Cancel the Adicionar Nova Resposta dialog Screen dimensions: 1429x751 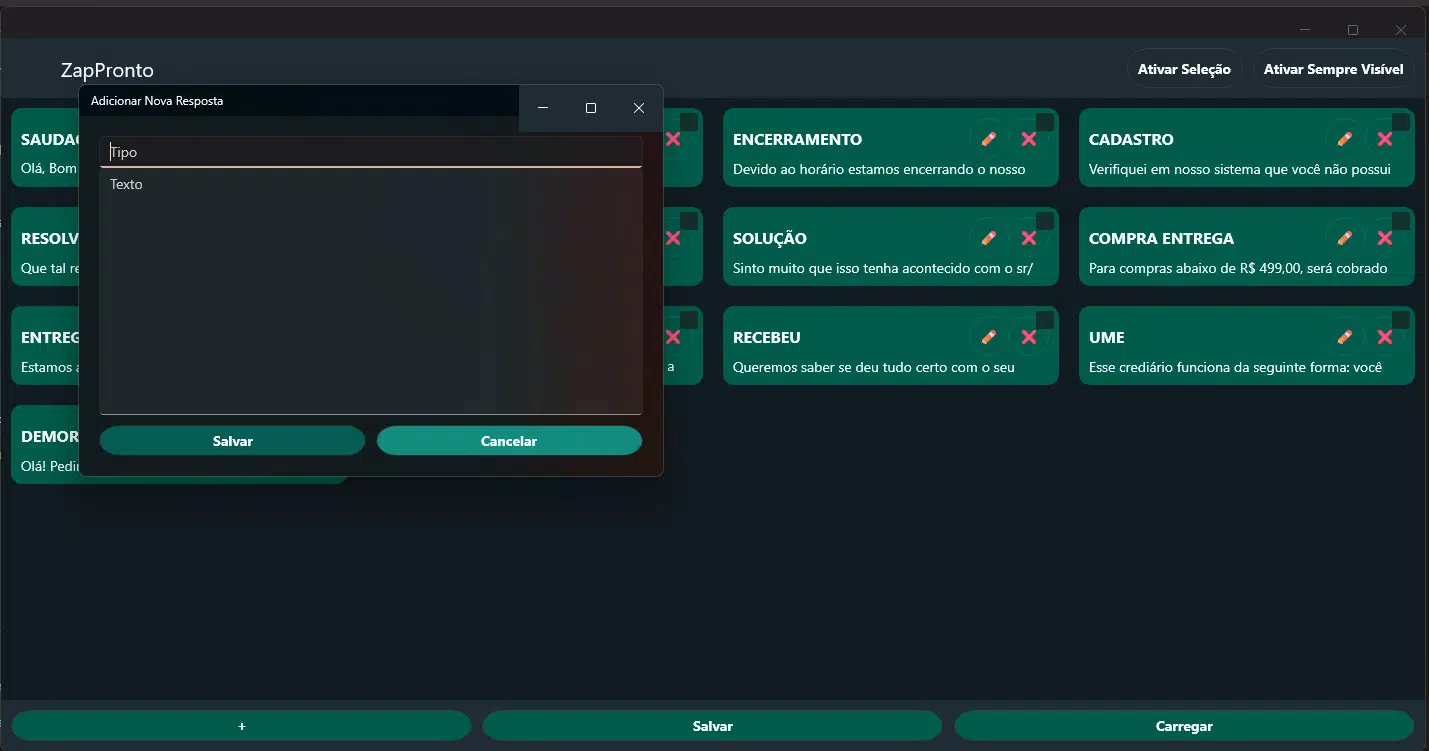tap(509, 441)
